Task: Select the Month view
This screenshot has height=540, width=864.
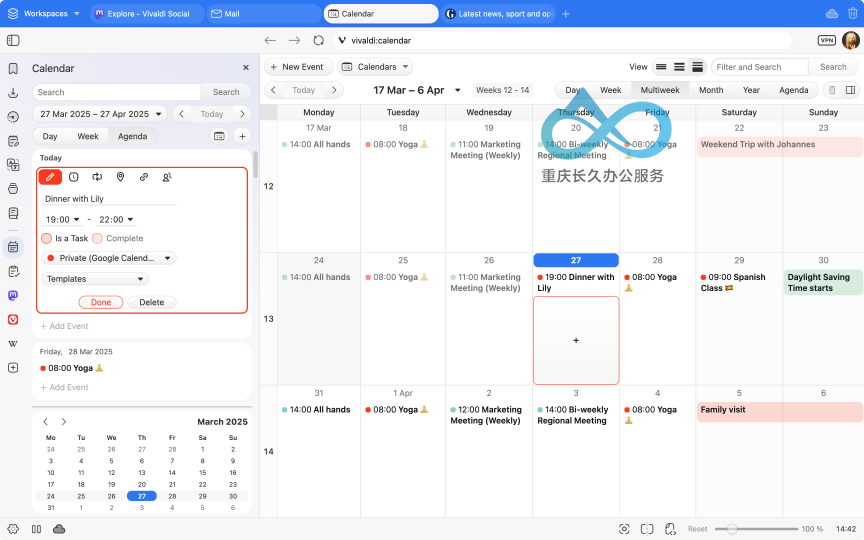Action: 711,90
